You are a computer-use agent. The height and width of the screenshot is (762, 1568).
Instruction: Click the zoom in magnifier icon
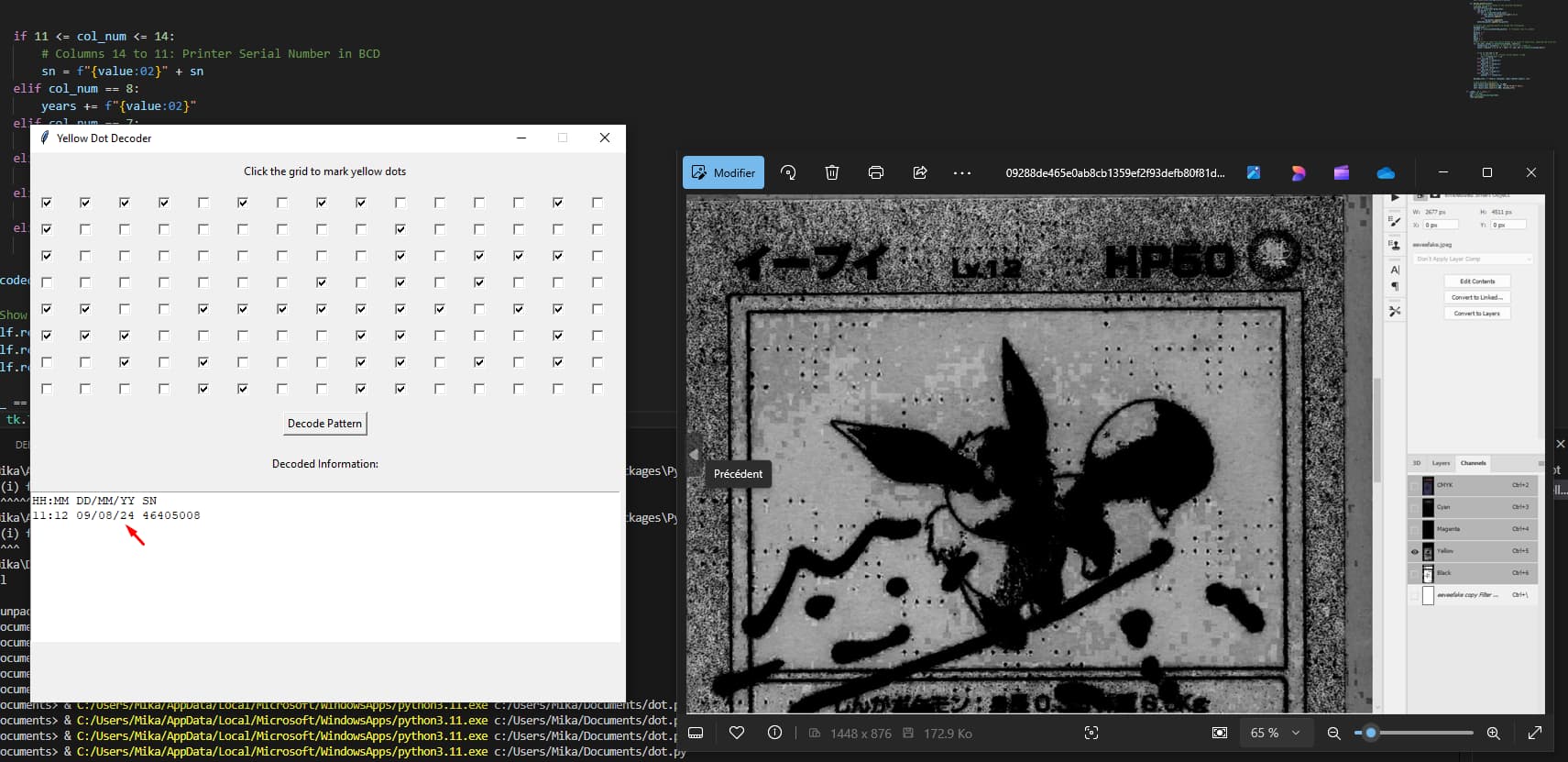coord(1493,733)
